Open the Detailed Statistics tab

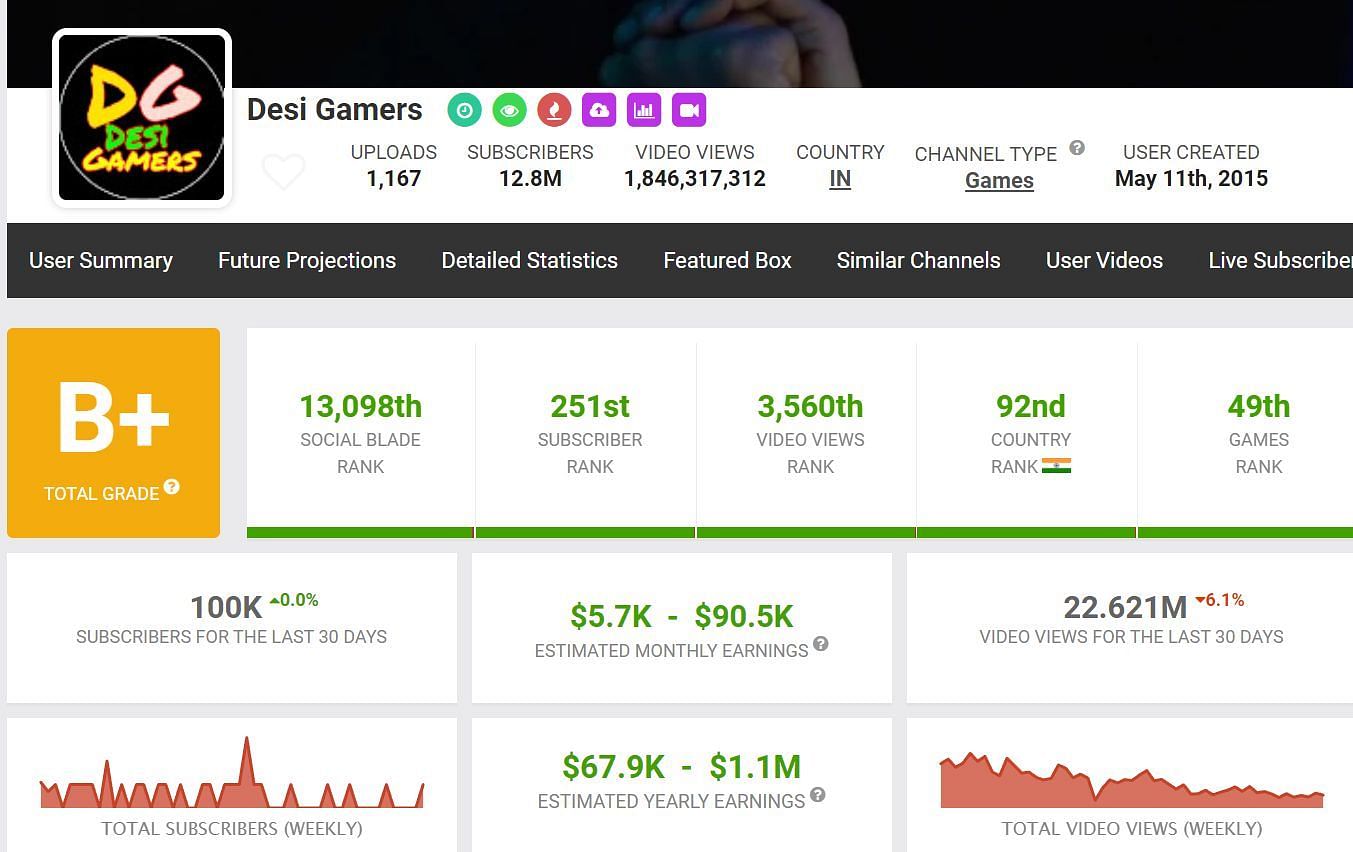(530, 260)
